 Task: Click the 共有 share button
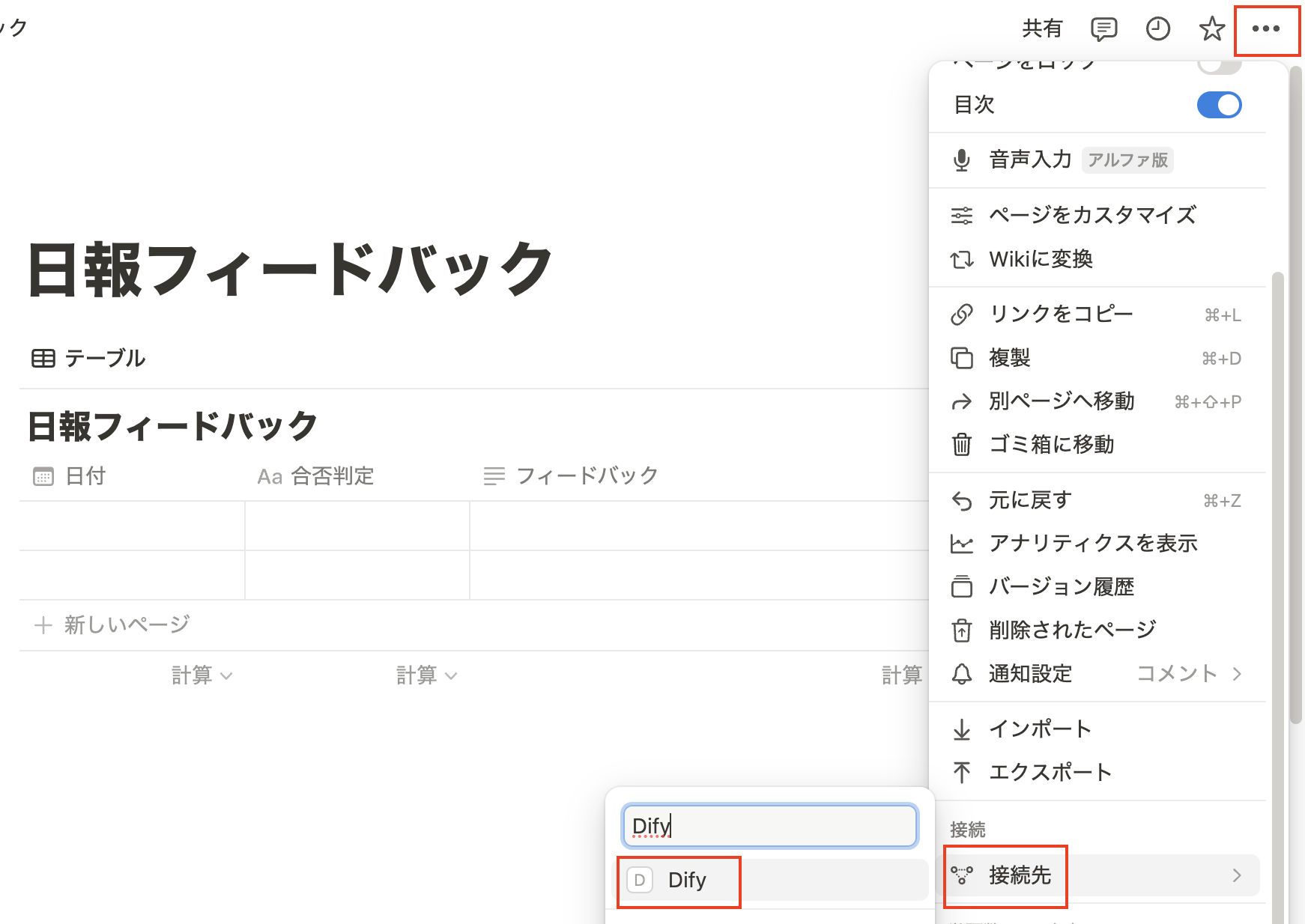[1042, 29]
